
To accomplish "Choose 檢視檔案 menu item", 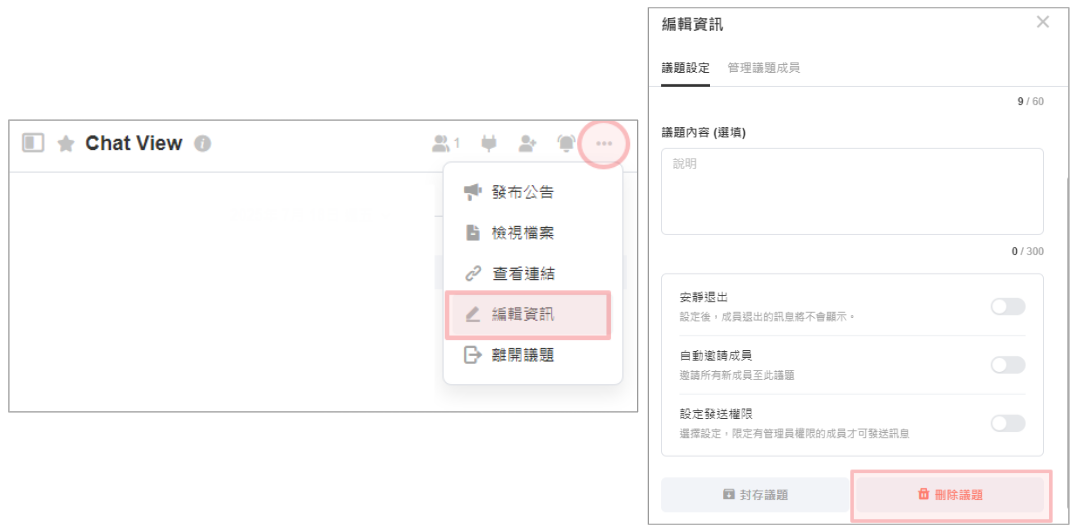I will click(522, 233).
